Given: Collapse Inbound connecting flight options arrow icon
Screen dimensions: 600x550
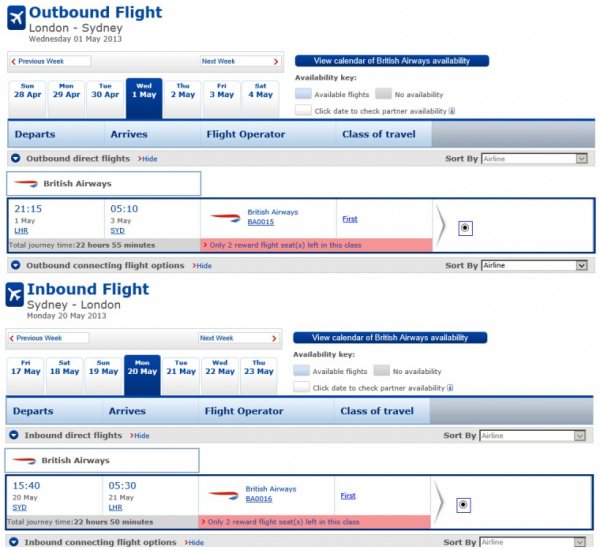Looking at the screenshot, I should click(15, 542).
